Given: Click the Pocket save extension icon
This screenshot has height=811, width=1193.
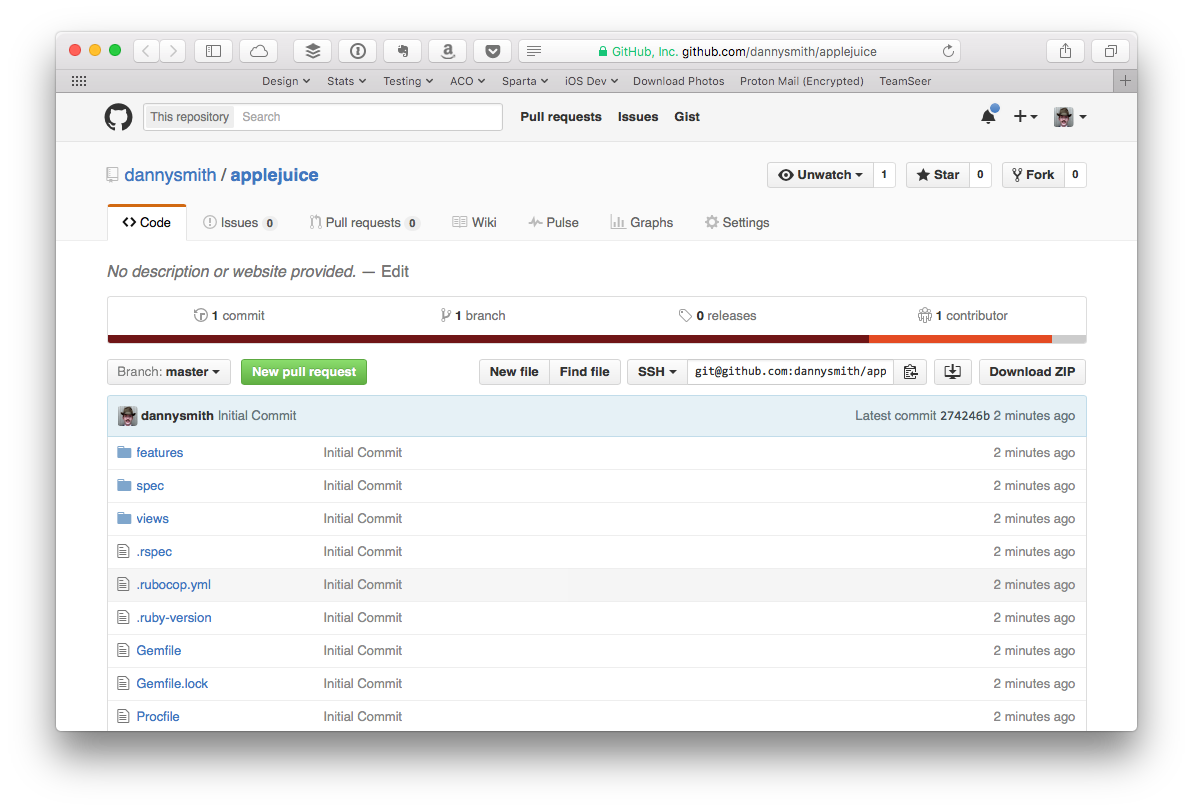Looking at the screenshot, I should point(492,51).
